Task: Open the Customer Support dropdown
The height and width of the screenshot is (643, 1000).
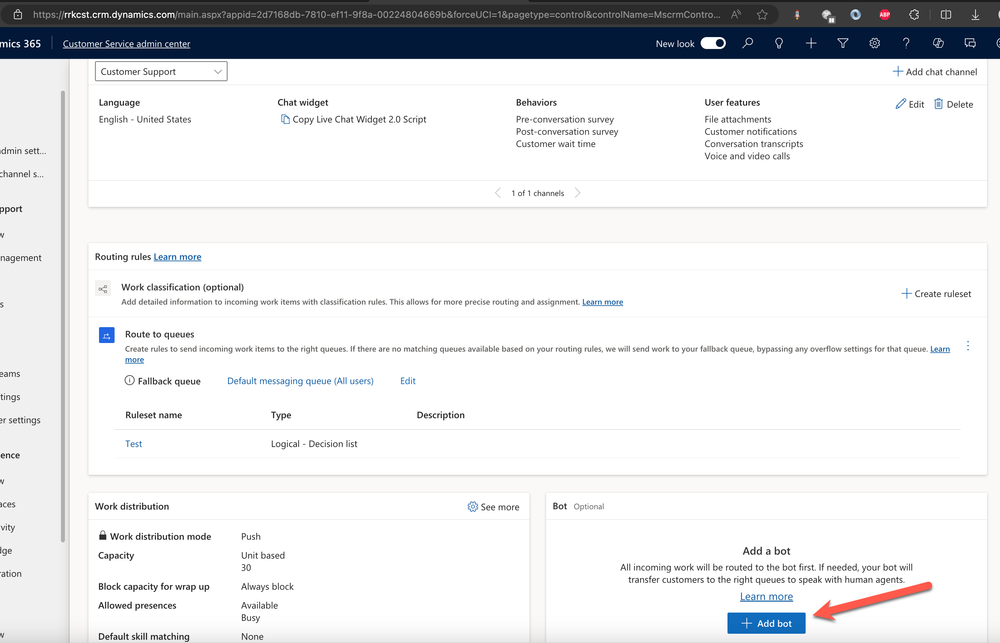Action: pos(160,71)
